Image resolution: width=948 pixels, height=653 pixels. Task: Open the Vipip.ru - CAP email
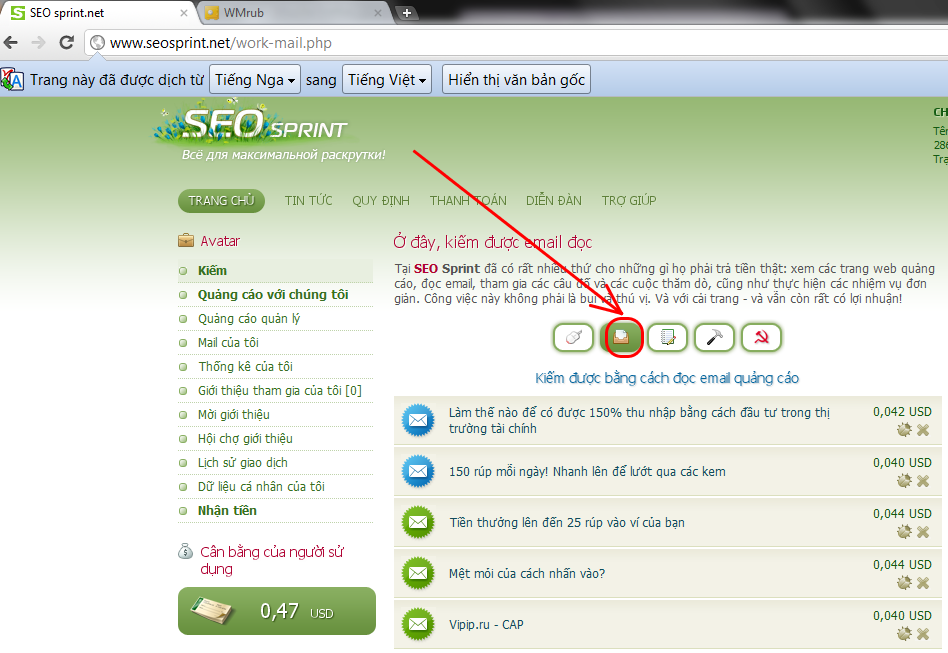(x=485, y=625)
